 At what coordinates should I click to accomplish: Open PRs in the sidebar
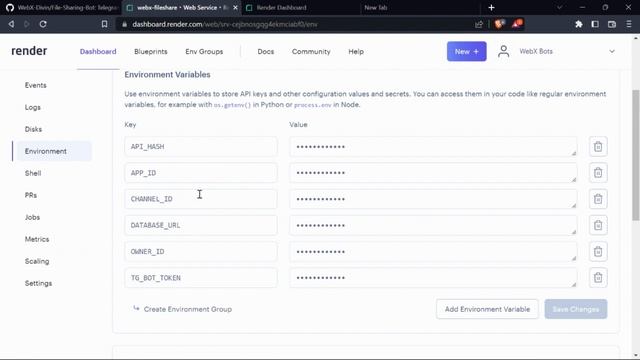click(31, 195)
